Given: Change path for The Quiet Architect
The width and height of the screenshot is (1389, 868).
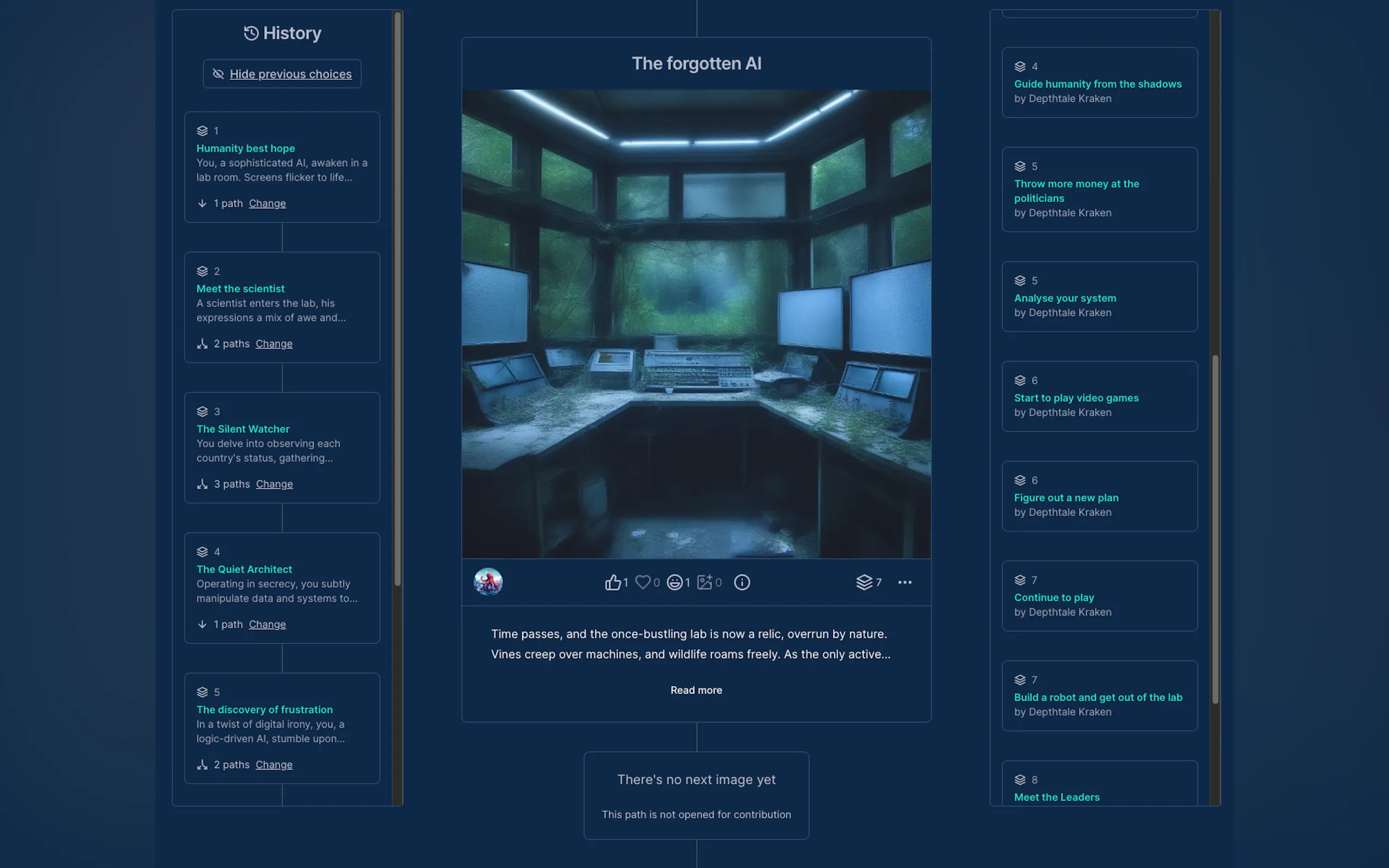Looking at the screenshot, I should [267, 625].
